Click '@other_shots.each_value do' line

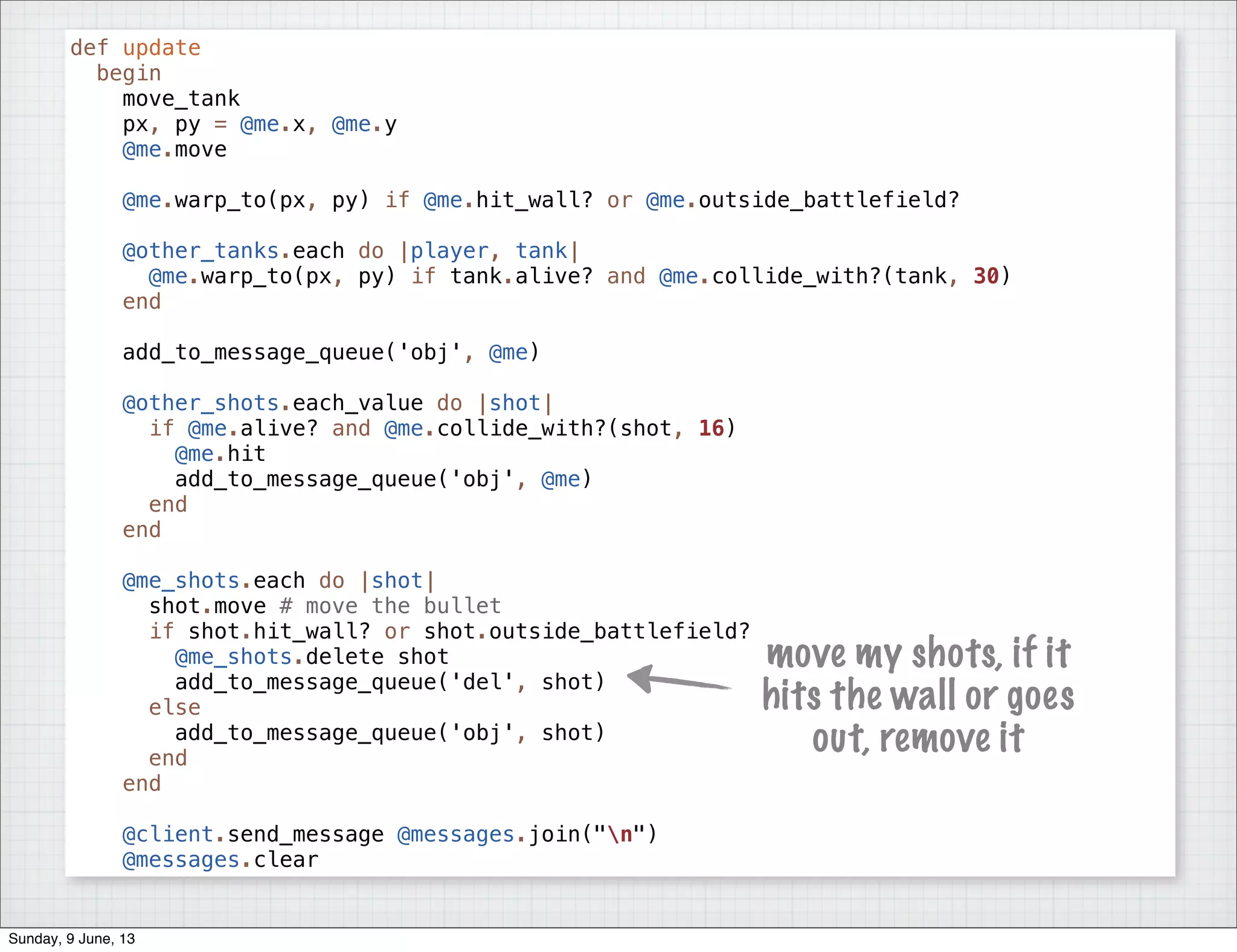337,403
